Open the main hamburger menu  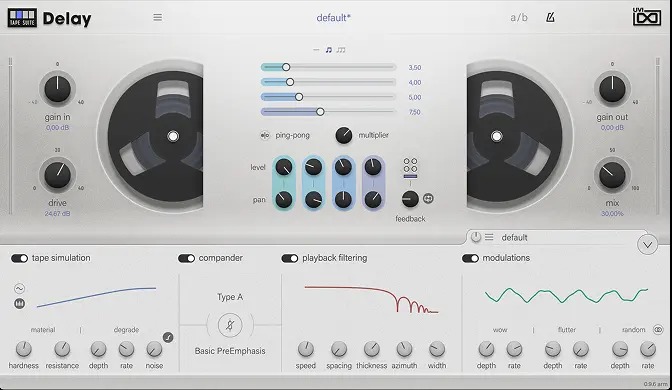coord(158,18)
